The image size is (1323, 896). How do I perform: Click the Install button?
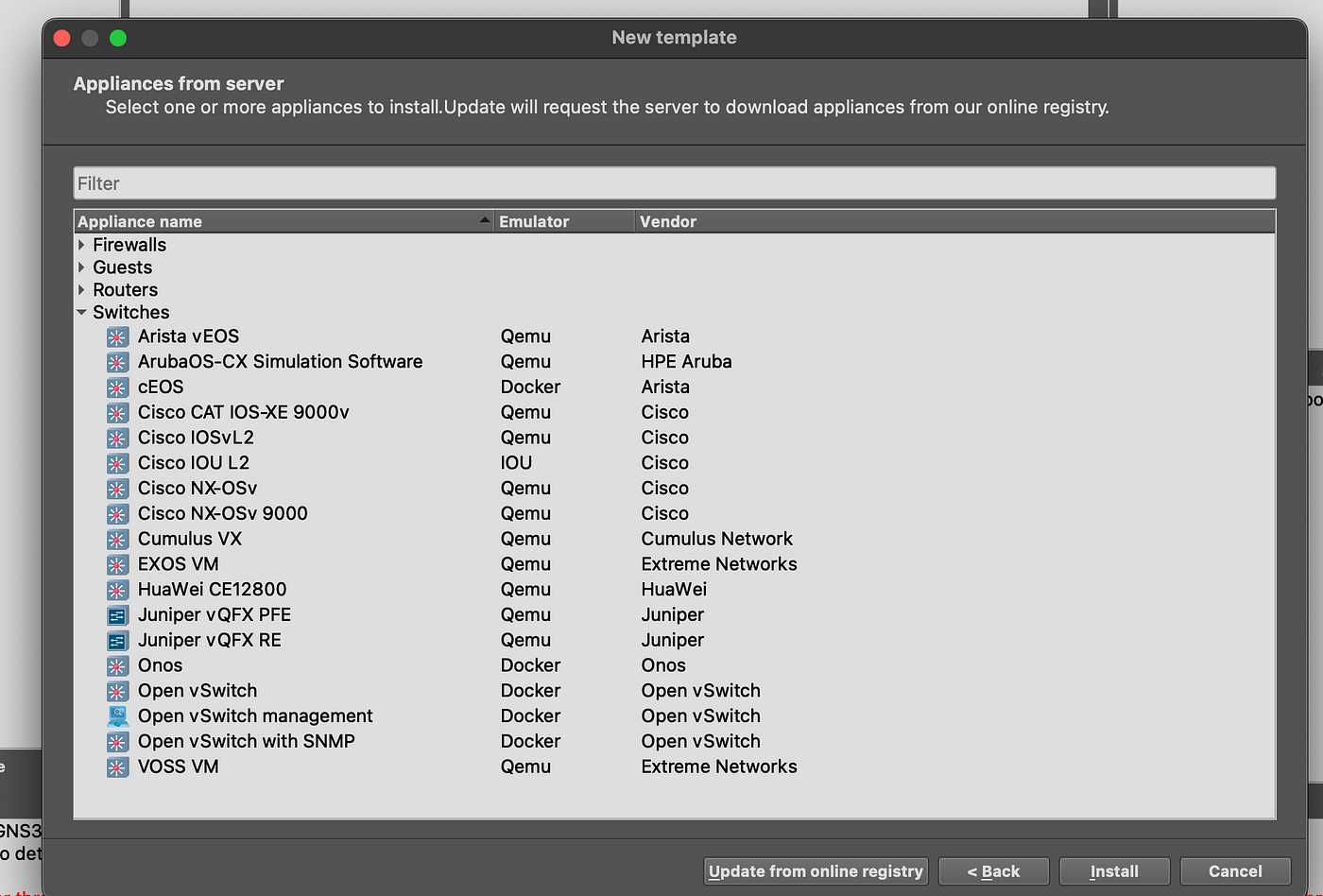coord(1114,871)
